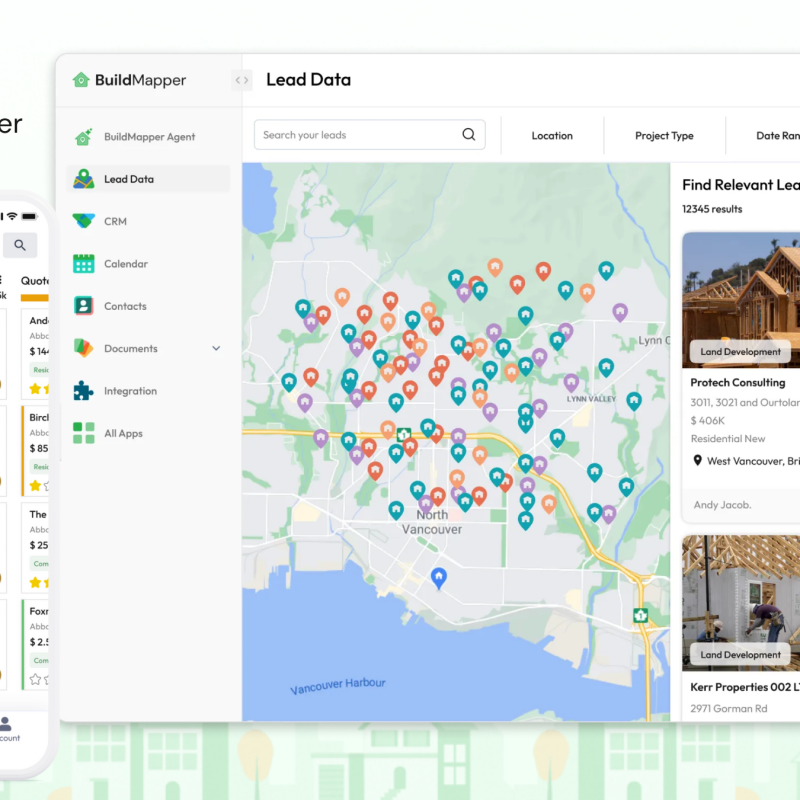Image resolution: width=800 pixels, height=800 pixels.
Task: Click the magnifier icon in leads search
Action: click(468, 134)
